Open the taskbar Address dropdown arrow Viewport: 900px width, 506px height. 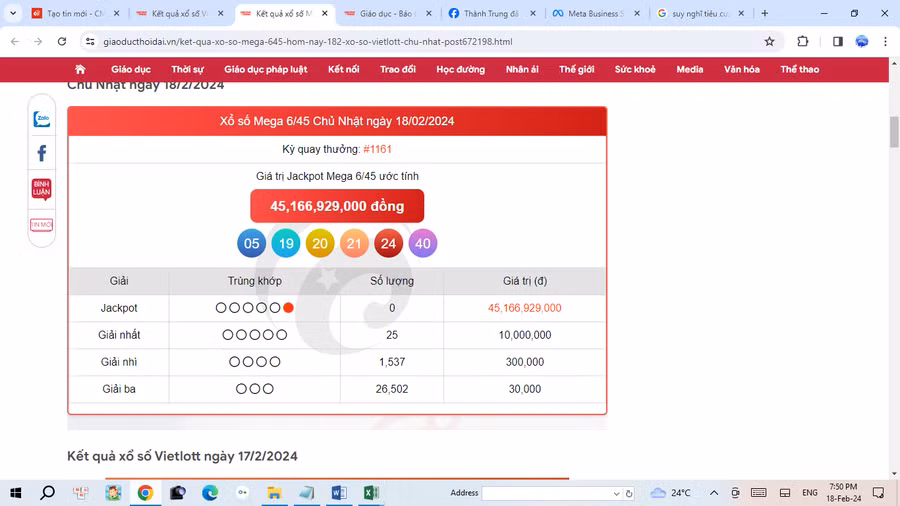(x=616, y=494)
